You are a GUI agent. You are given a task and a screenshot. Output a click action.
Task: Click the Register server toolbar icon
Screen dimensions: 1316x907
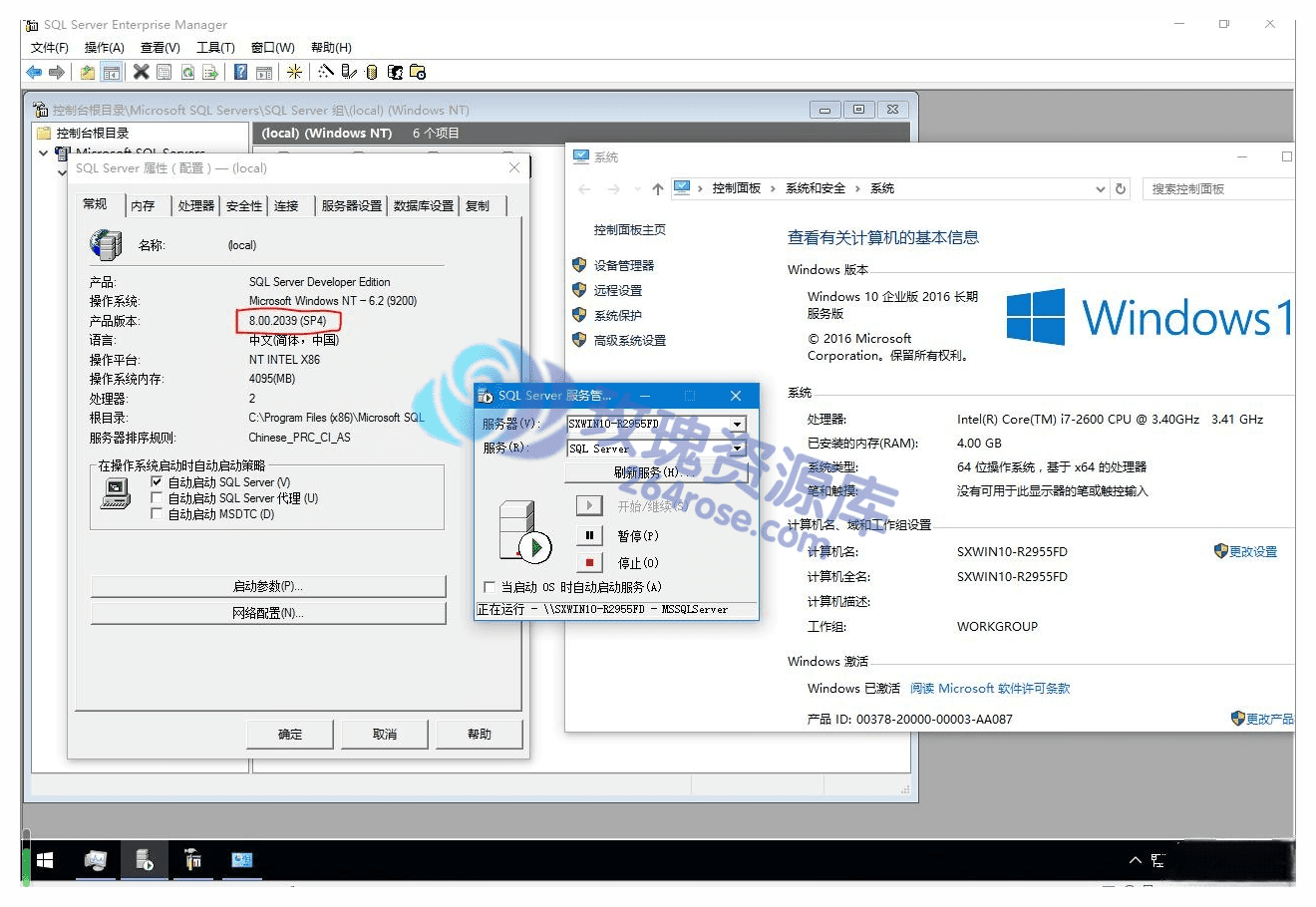pyautogui.click(x=349, y=72)
